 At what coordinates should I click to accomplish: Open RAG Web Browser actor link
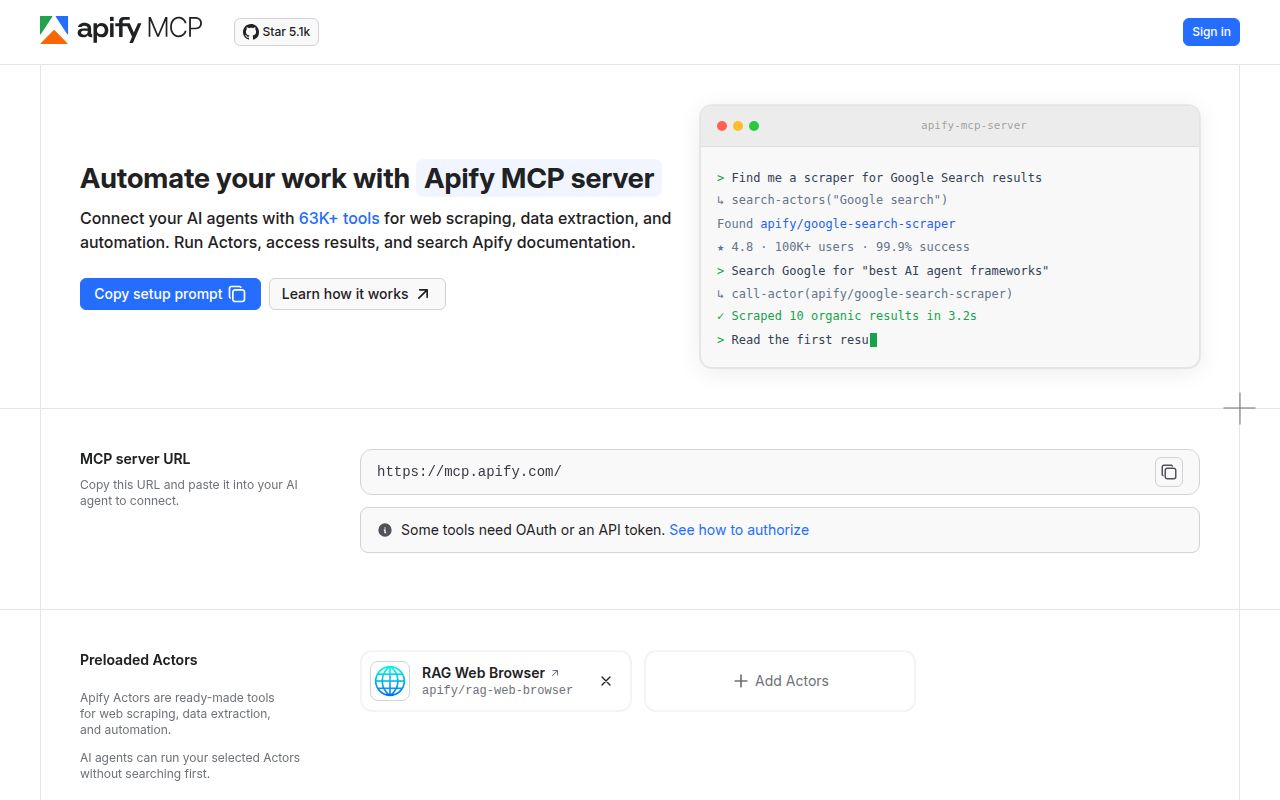491,673
